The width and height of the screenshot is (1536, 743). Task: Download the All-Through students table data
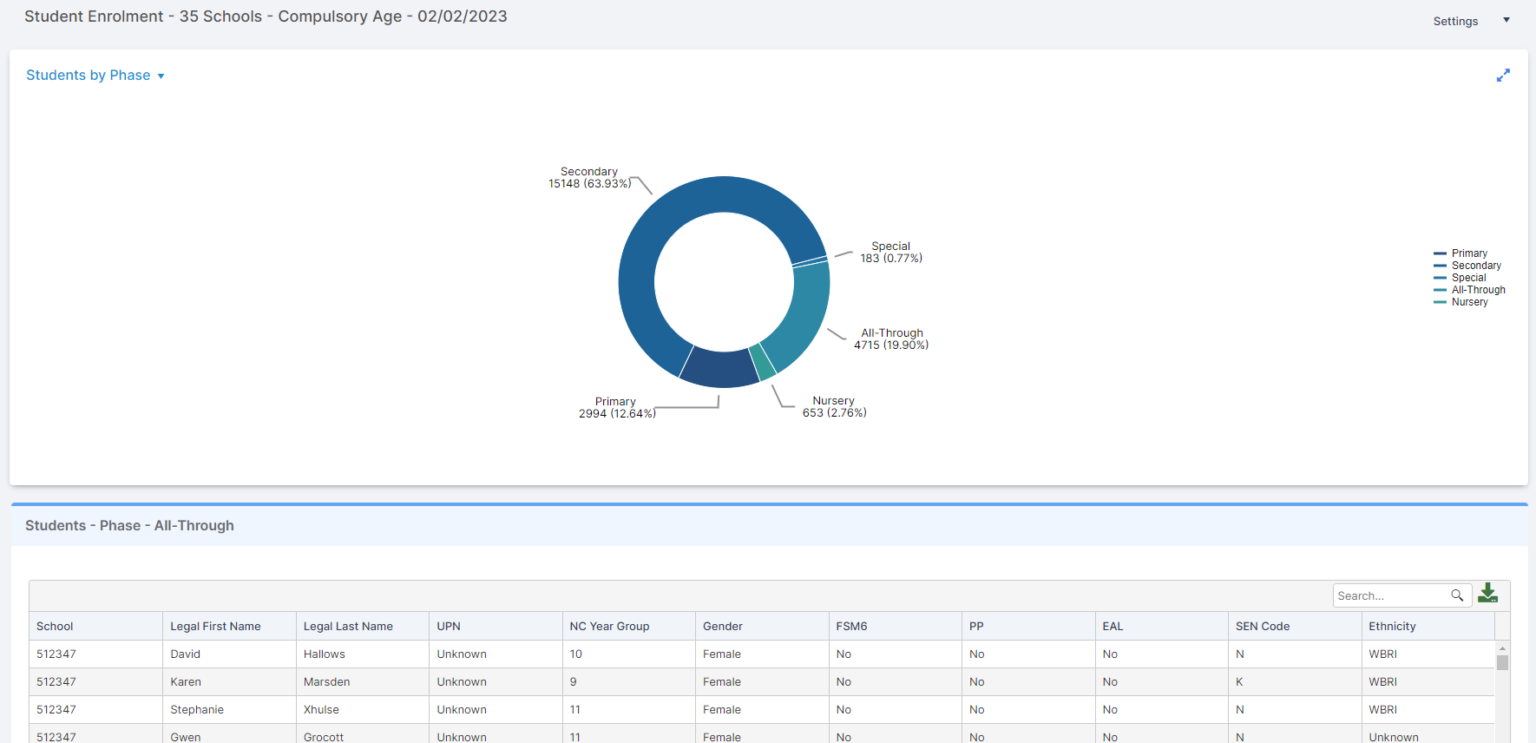pyautogui.click(x=1487, y=593)
